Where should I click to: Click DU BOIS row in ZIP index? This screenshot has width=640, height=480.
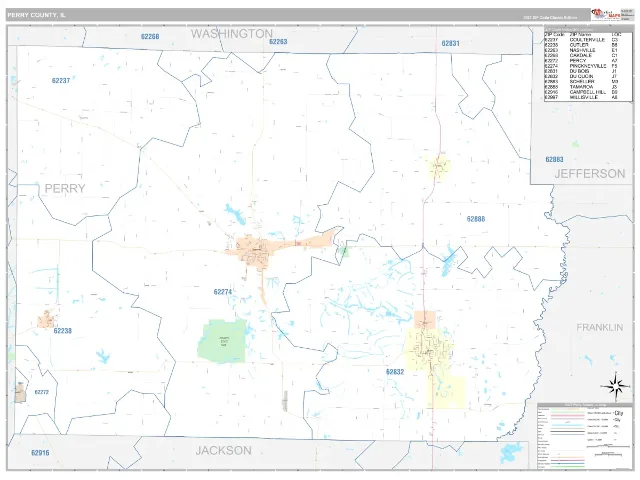582,71
